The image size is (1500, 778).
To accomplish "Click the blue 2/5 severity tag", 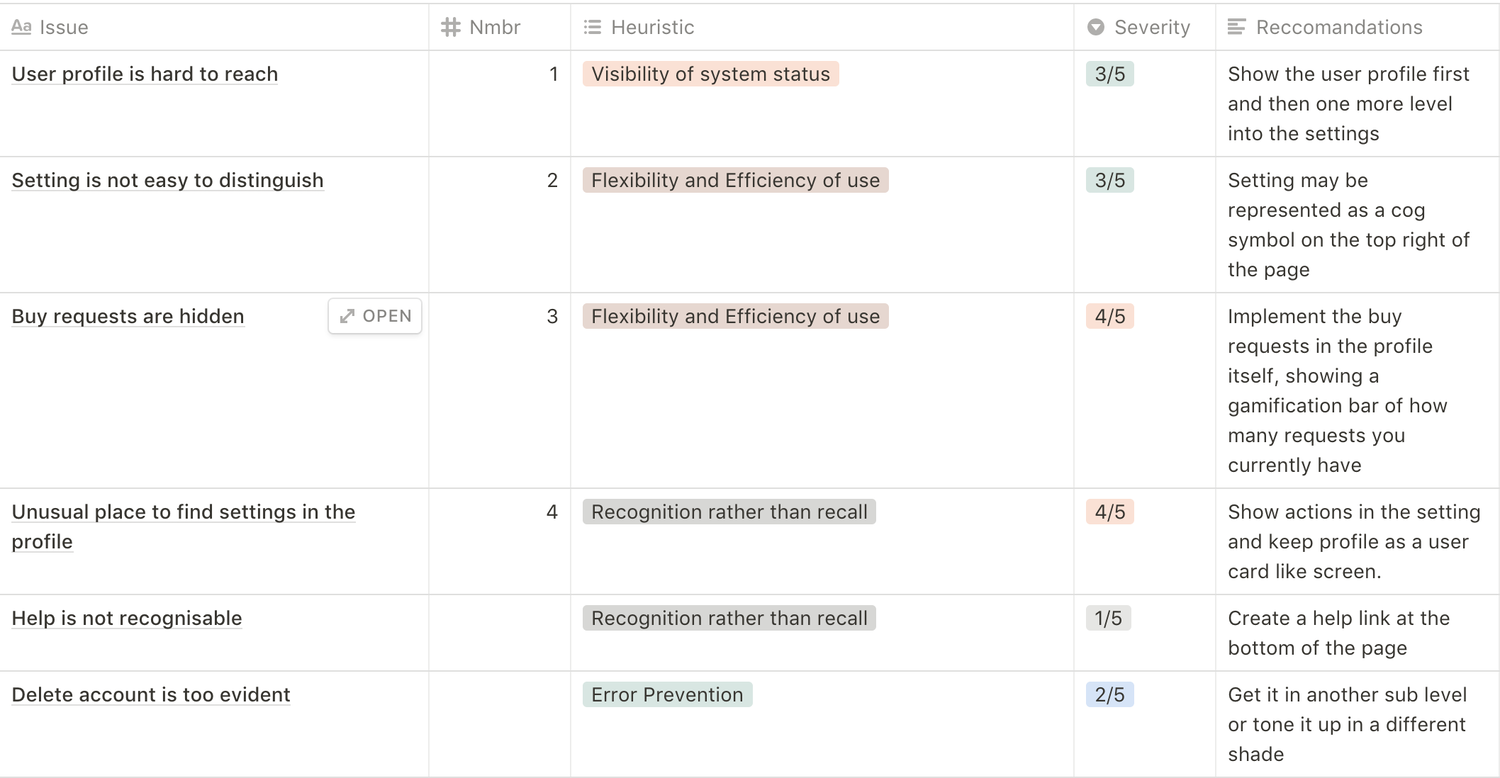I will pyautogui.click(x=1109, y=695).
